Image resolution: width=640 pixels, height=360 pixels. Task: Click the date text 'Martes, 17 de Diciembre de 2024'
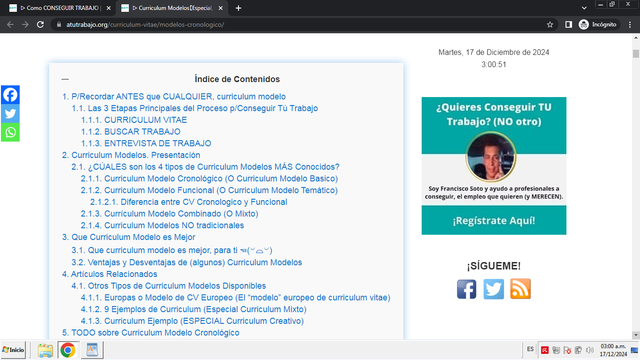(x=493, y=52)
